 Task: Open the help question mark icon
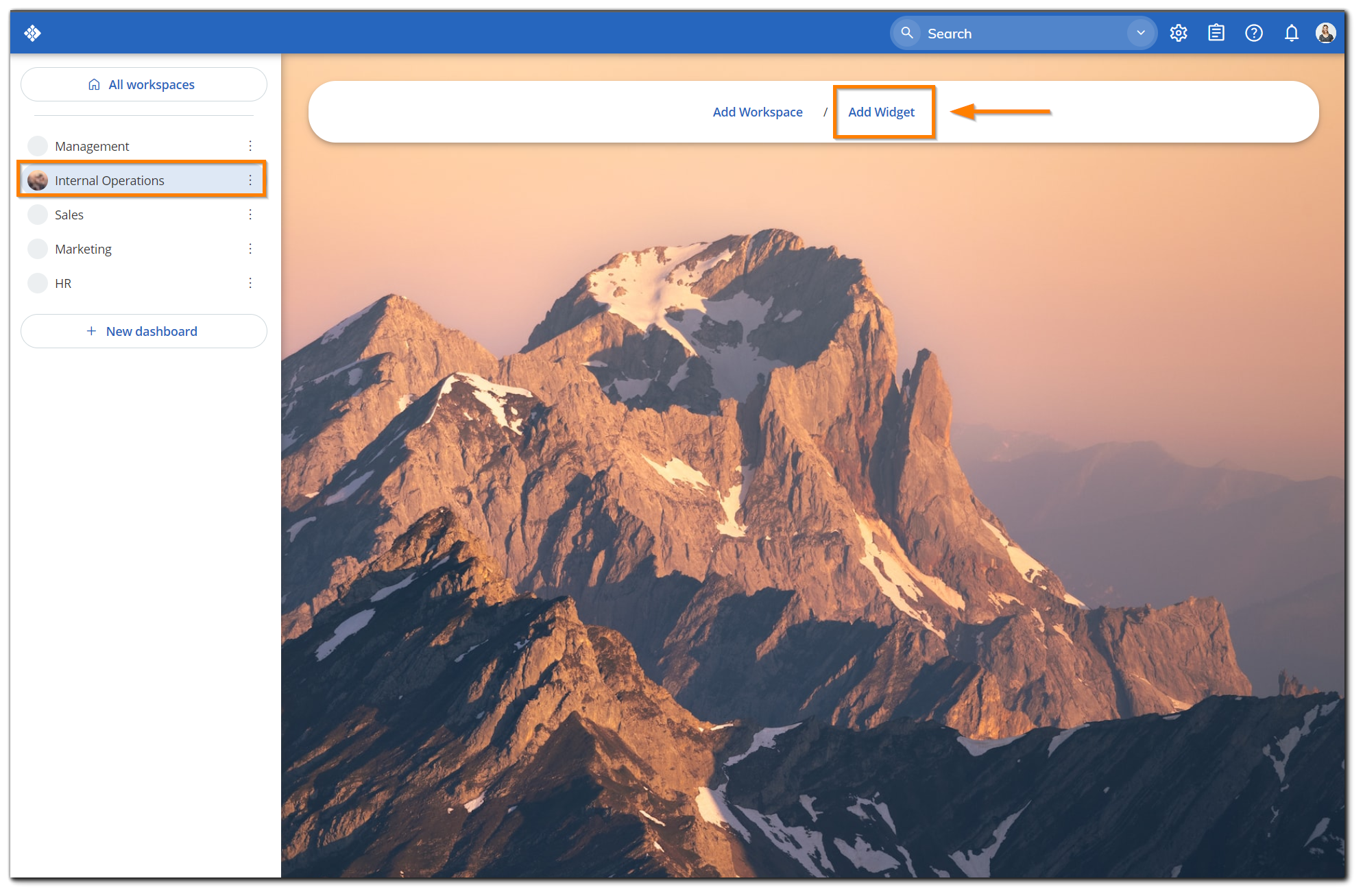(x=1253, y=32)
